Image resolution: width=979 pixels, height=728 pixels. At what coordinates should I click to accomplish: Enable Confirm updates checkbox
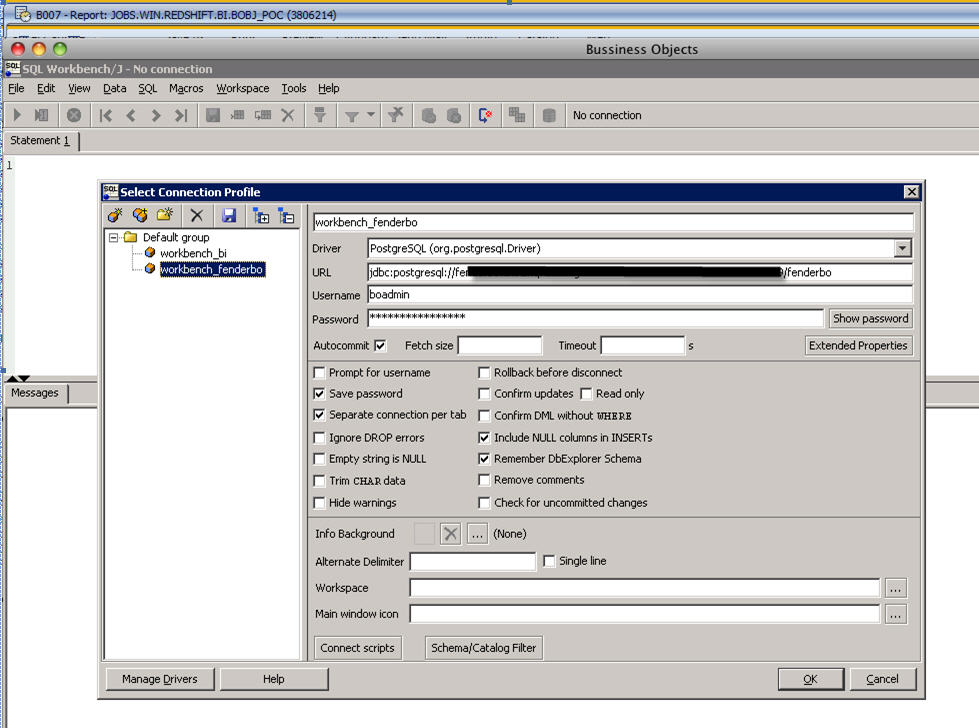484,394
